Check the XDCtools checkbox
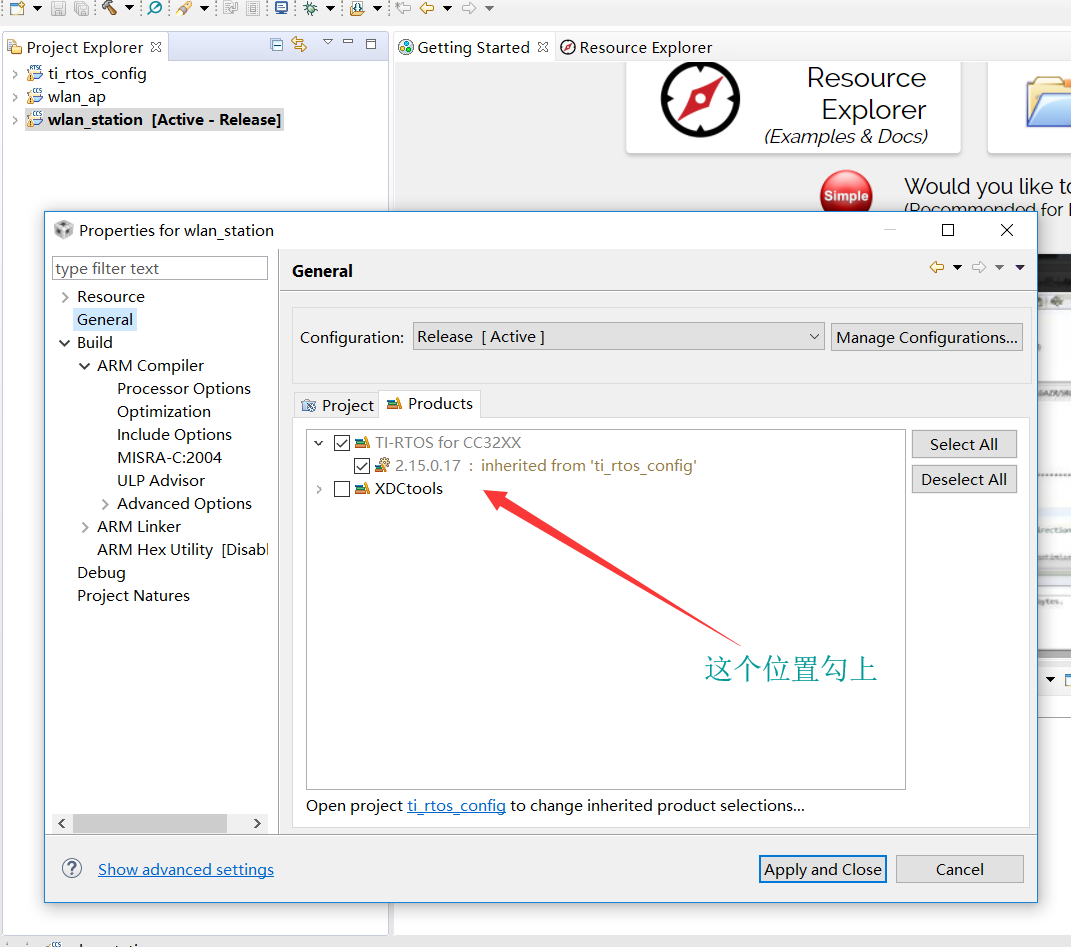The width and height of the screenshot is (1071, 947). [x=342, y=489]
